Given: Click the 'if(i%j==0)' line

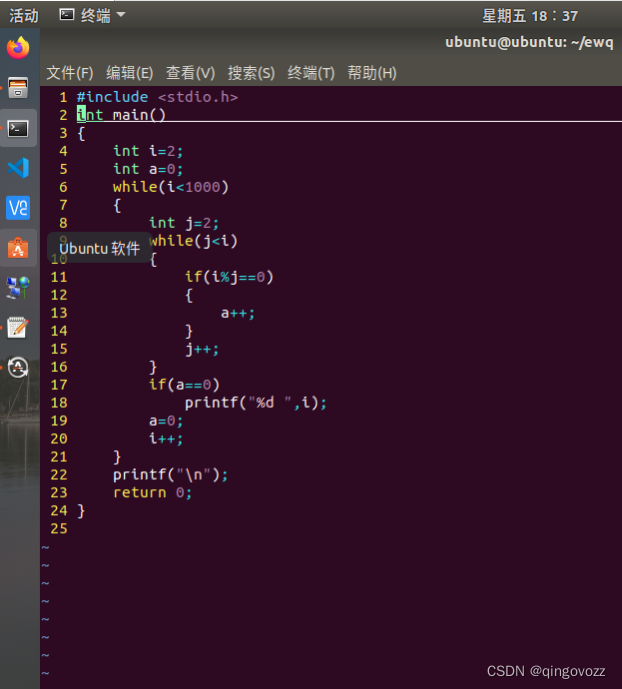Looking at the screenshot, I should tap(229, 277).
